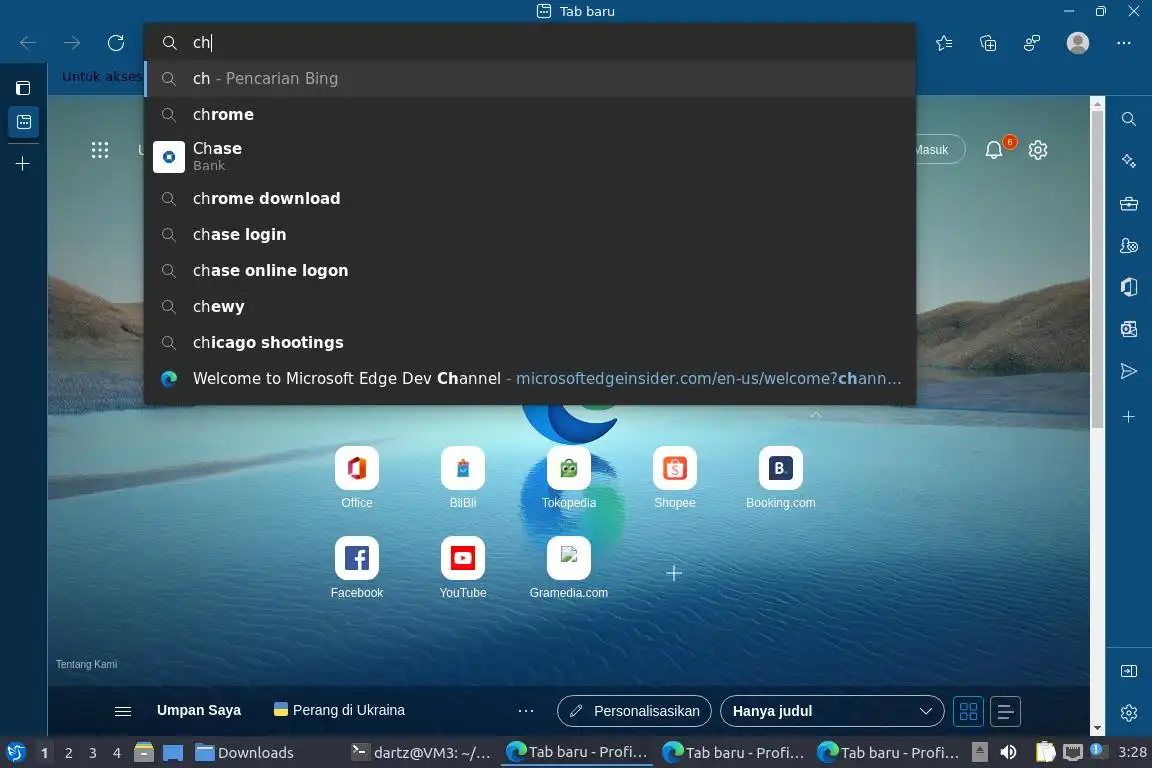Open the vertical tabs panel icon
The image size is (1152, 768).
tap(24, 88)
